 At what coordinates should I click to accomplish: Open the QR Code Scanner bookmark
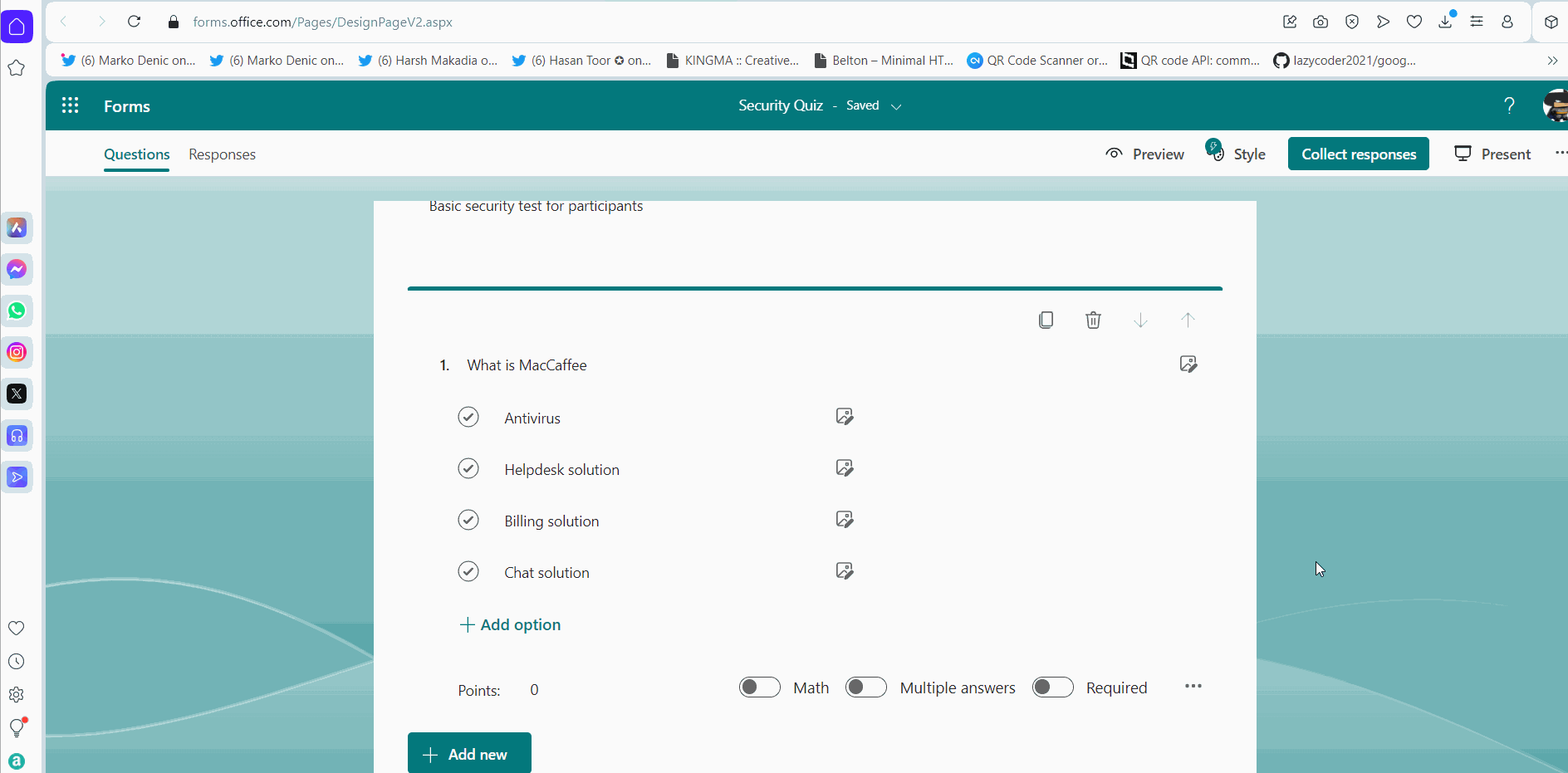pos(1037,60)
